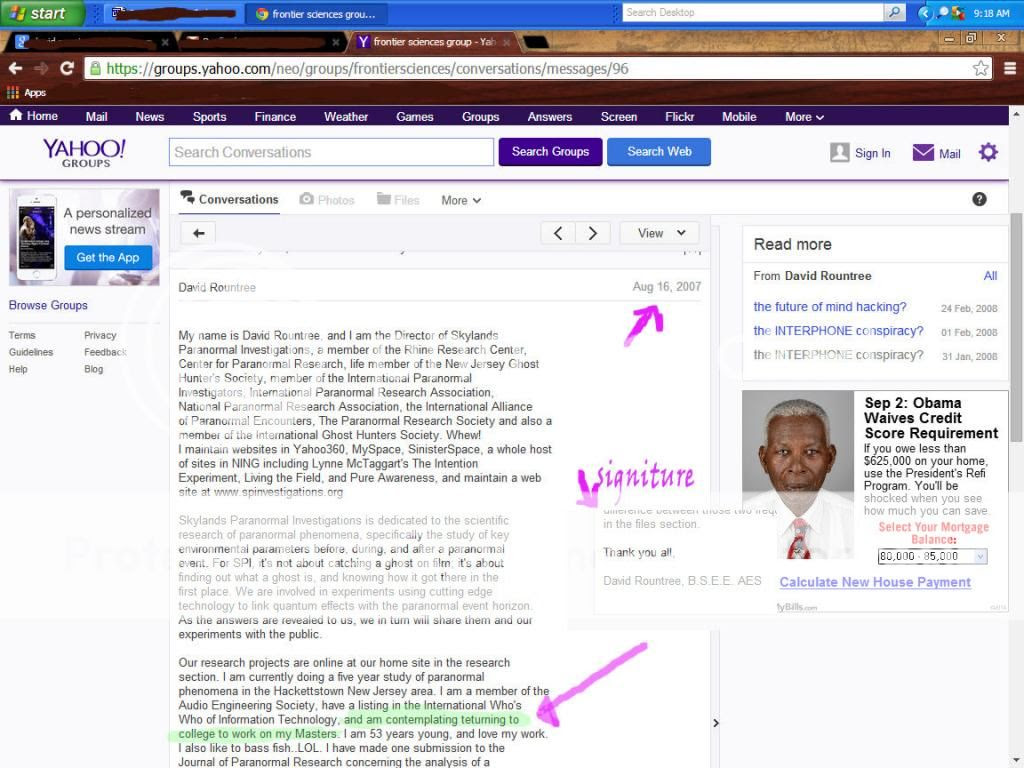This screenshot has height=768, width=1024.
Task: Open the Help footer link
Action: pos(18,369)
